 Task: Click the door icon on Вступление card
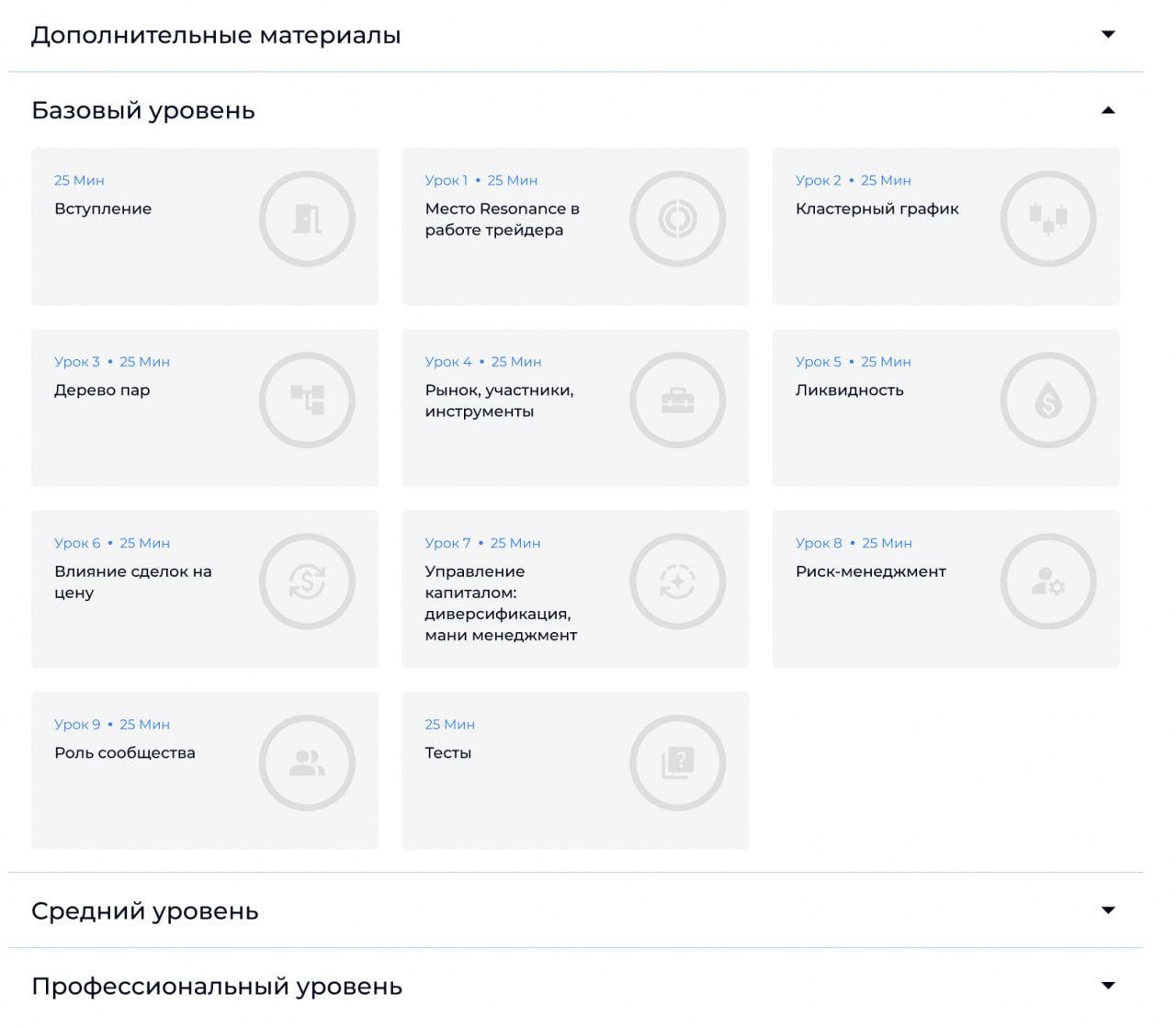tap(307, 220)
